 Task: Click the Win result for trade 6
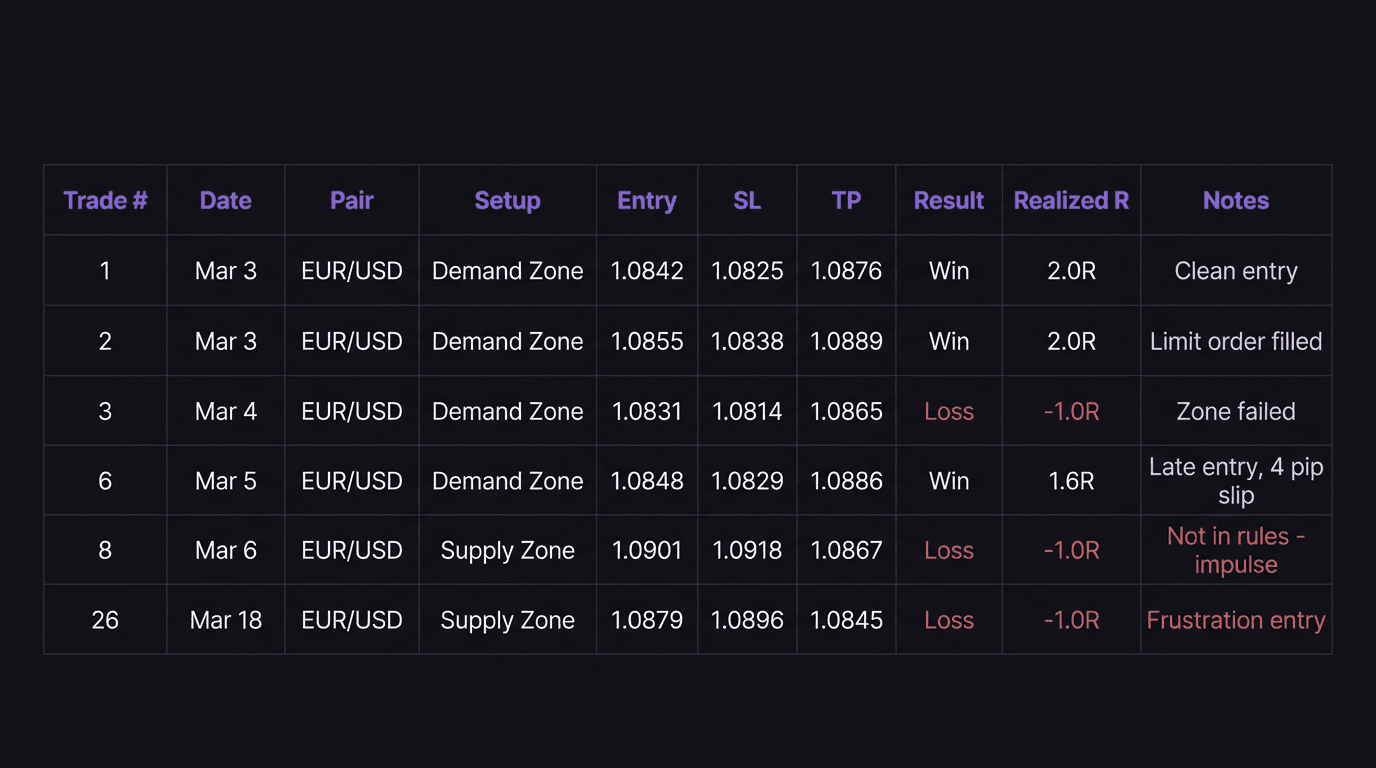coord(948,480)
